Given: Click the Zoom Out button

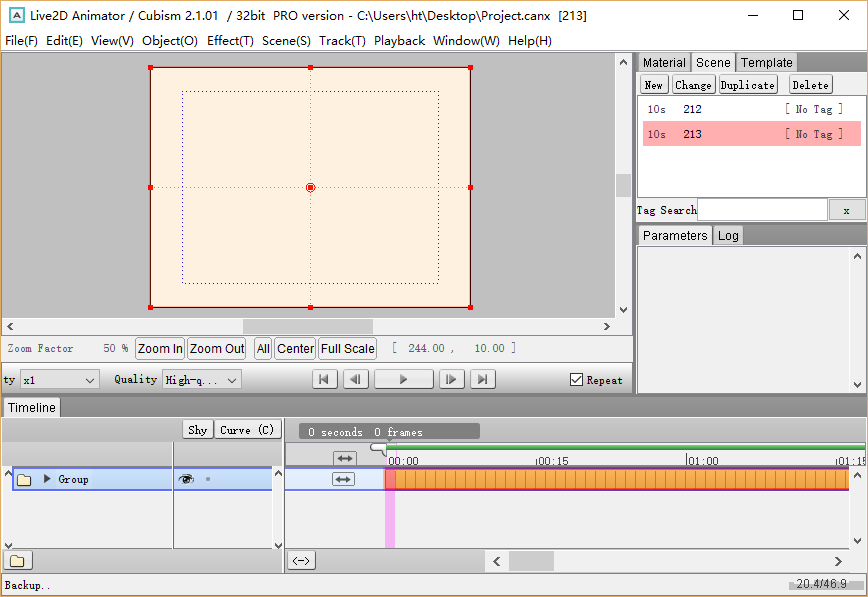Looking at the screenshot, I should coord(216,348).
